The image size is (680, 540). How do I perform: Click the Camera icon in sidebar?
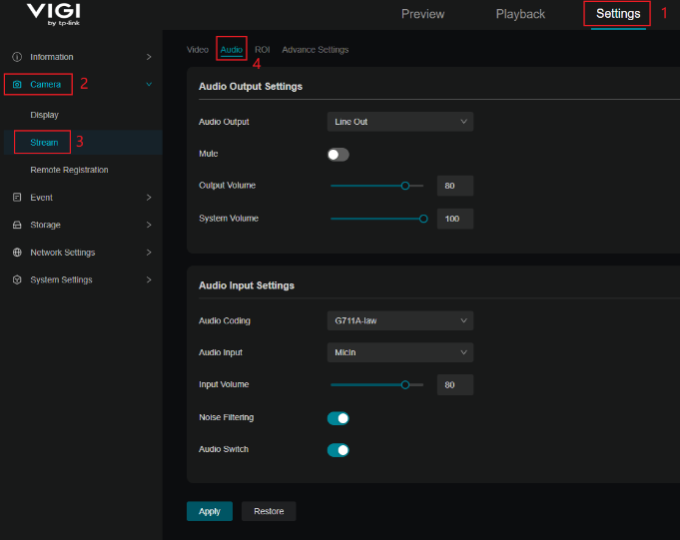pos(17,85)
